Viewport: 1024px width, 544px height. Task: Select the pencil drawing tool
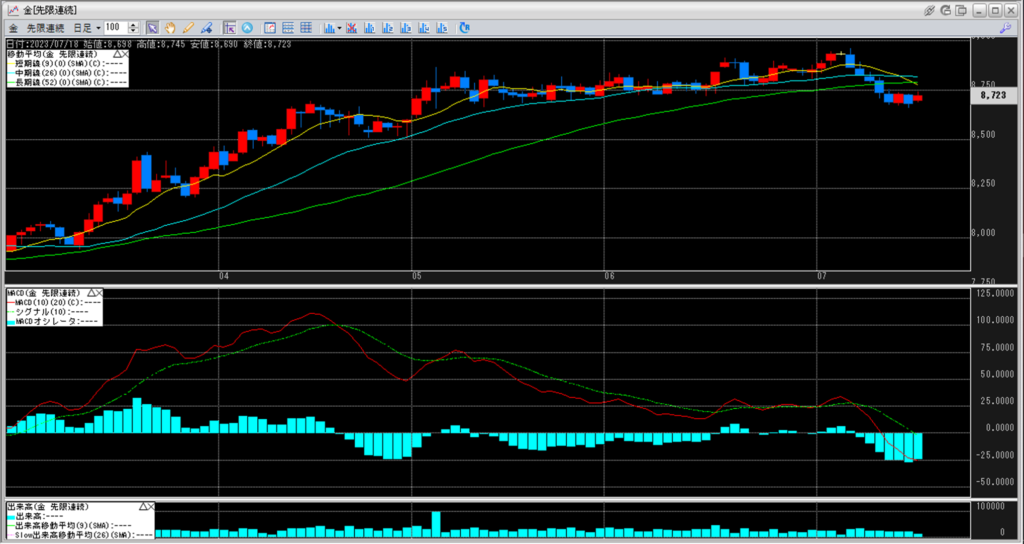tap(188, 27)
